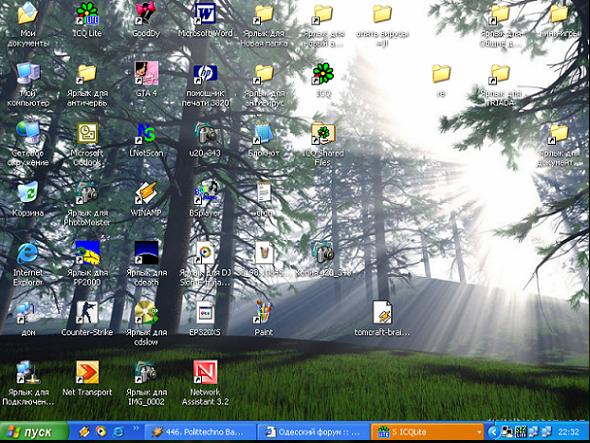This screenshot has width=590, height=443.
Task: Select the мини-игры folder icon
Action: [x=559, y=14]
